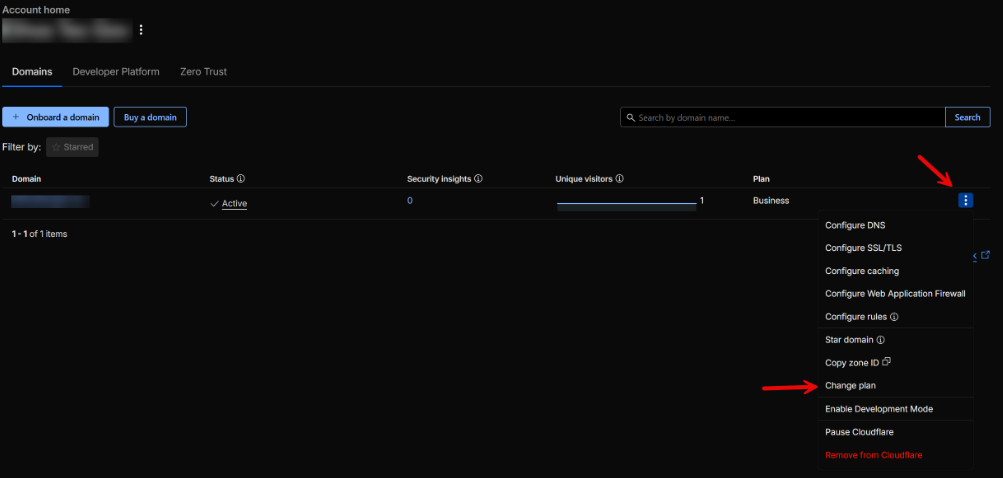Screen dimensions: 1003x478
Task: Click the info icon next to Security insights
Action: [478, 179]
